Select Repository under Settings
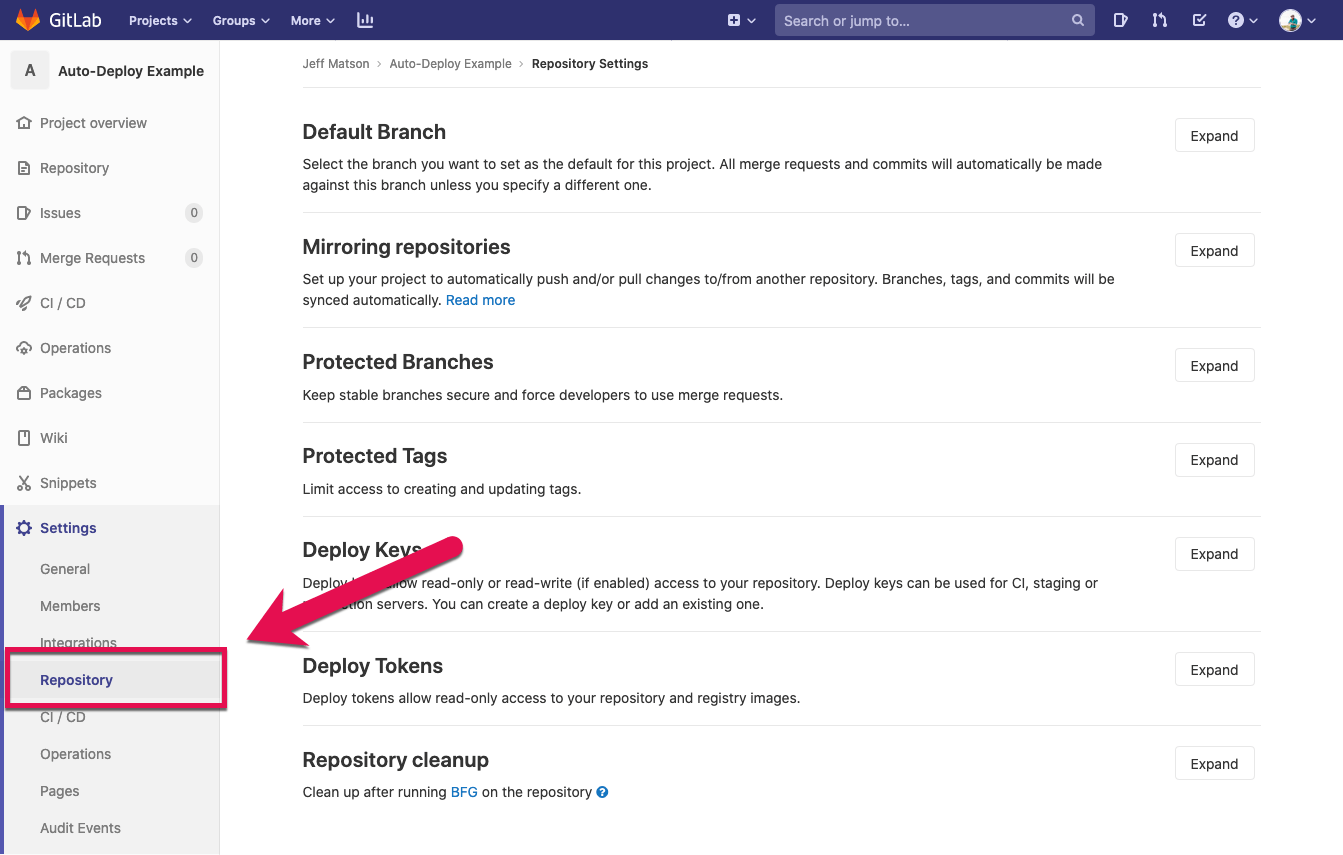The width and height of the screenshot is (1343, 855). pos(77,679)
